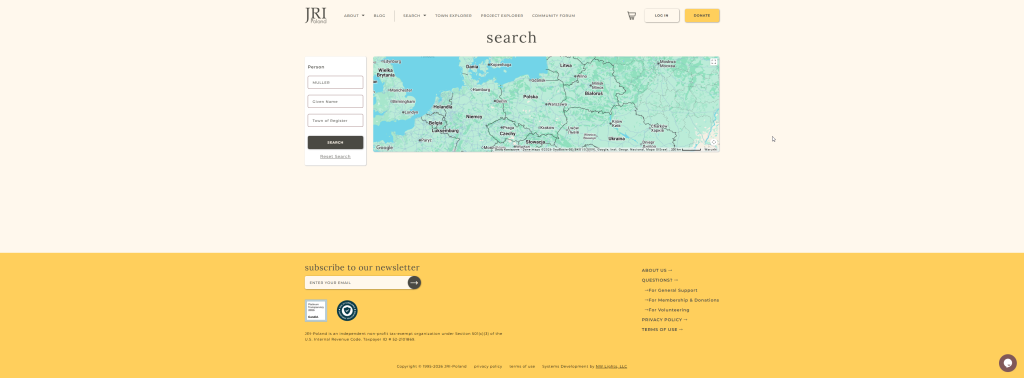Screen dimensions: 1024x378
Task: Click Dania label on map
Action: tap(472, 67)
